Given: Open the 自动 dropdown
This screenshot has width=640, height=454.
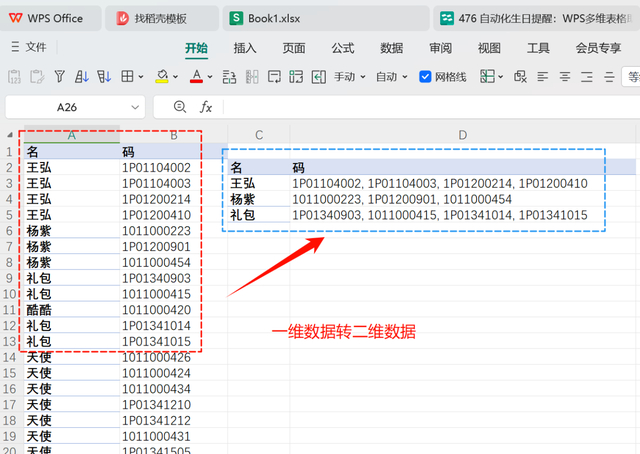Looking at the screenshot, I should click(391, 77).
